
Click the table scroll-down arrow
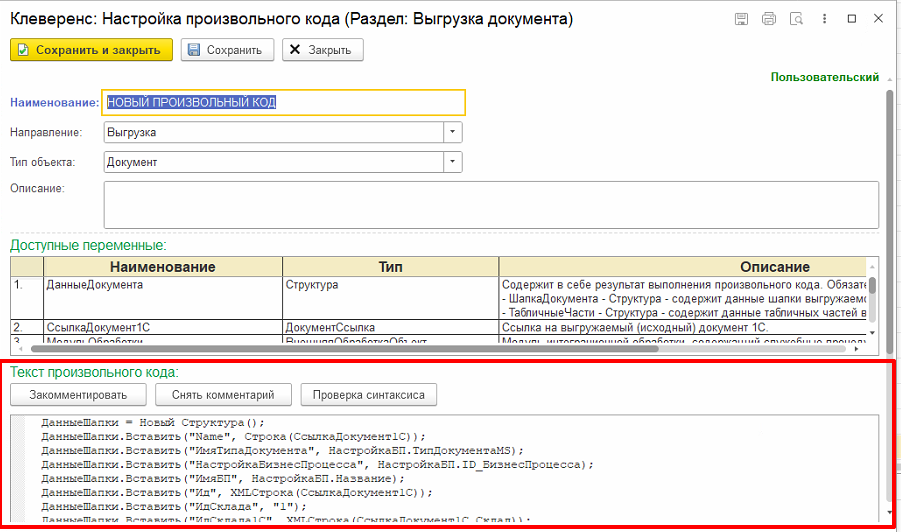click(x=872, y=333)
